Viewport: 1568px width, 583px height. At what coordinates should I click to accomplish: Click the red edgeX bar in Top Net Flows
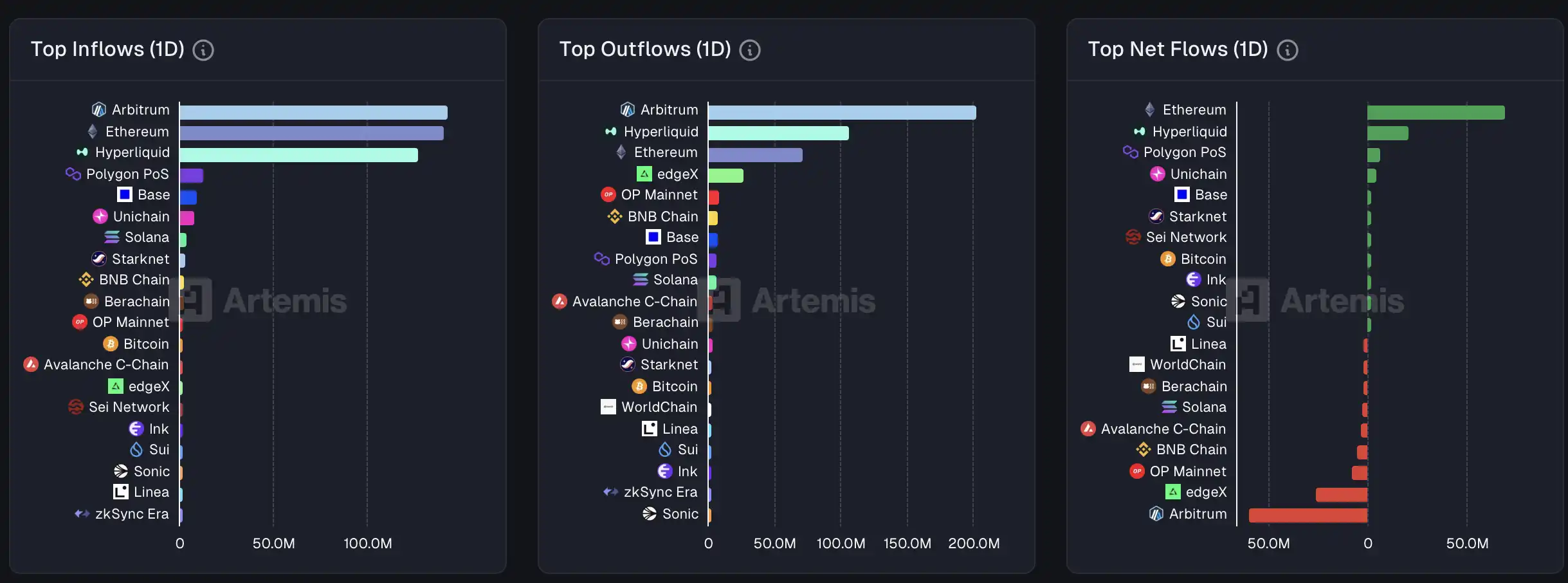pyautogui.click(x=1341, y=494)
